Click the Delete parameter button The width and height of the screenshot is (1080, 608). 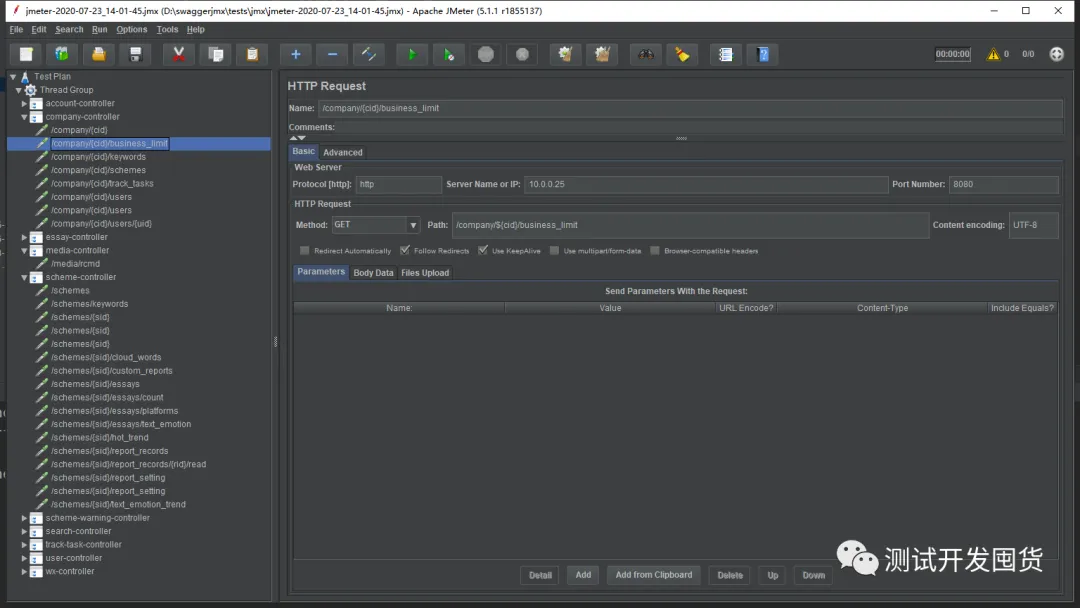tap(730, 575)
